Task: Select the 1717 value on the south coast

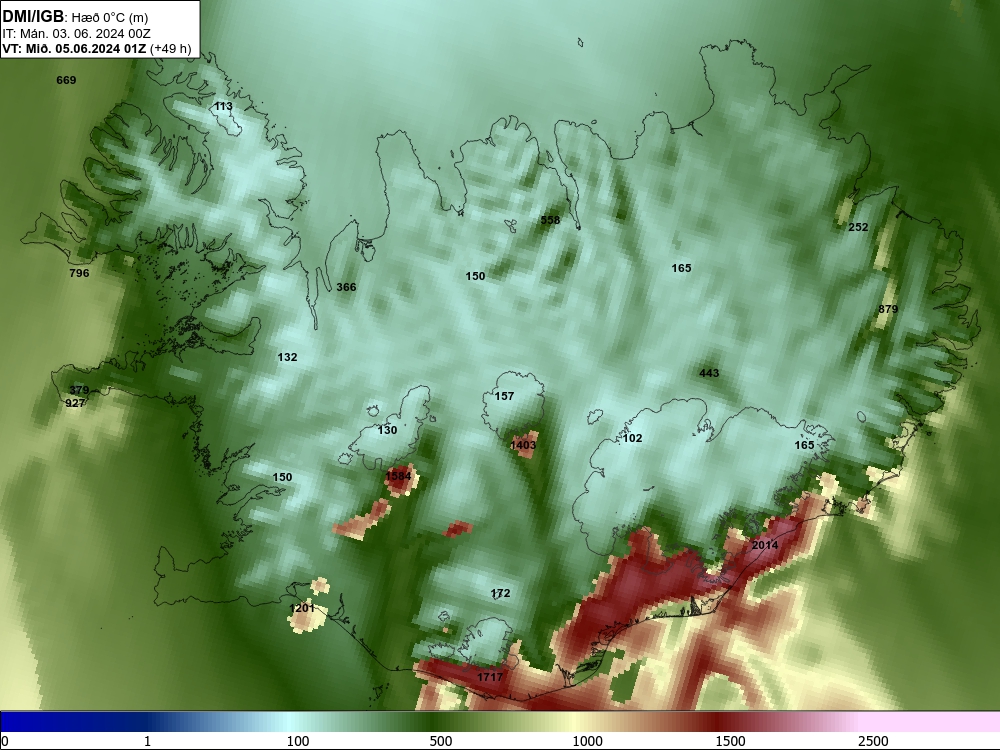Action: point(490,678)
